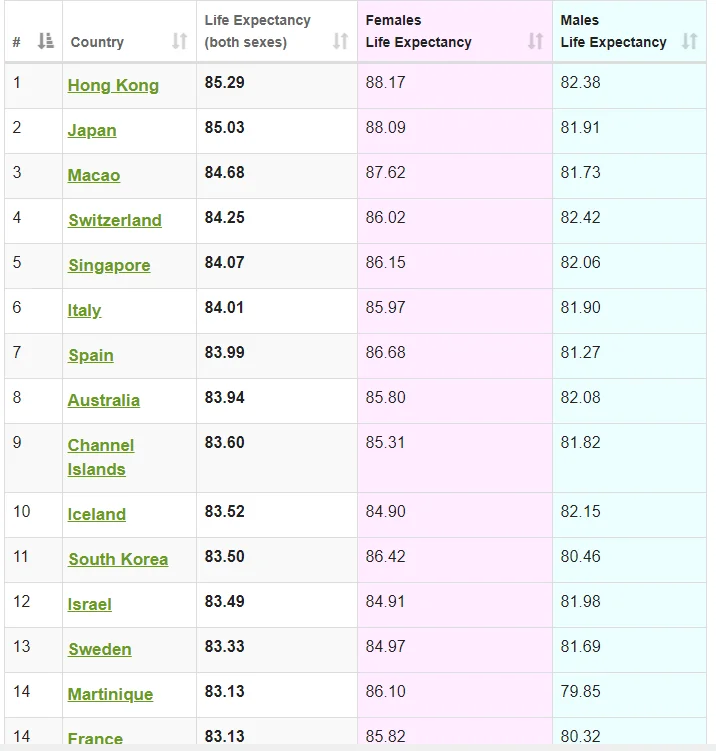Open the Hong Kong link
This screenshot has width=716, height=751.
pos(113,86)
